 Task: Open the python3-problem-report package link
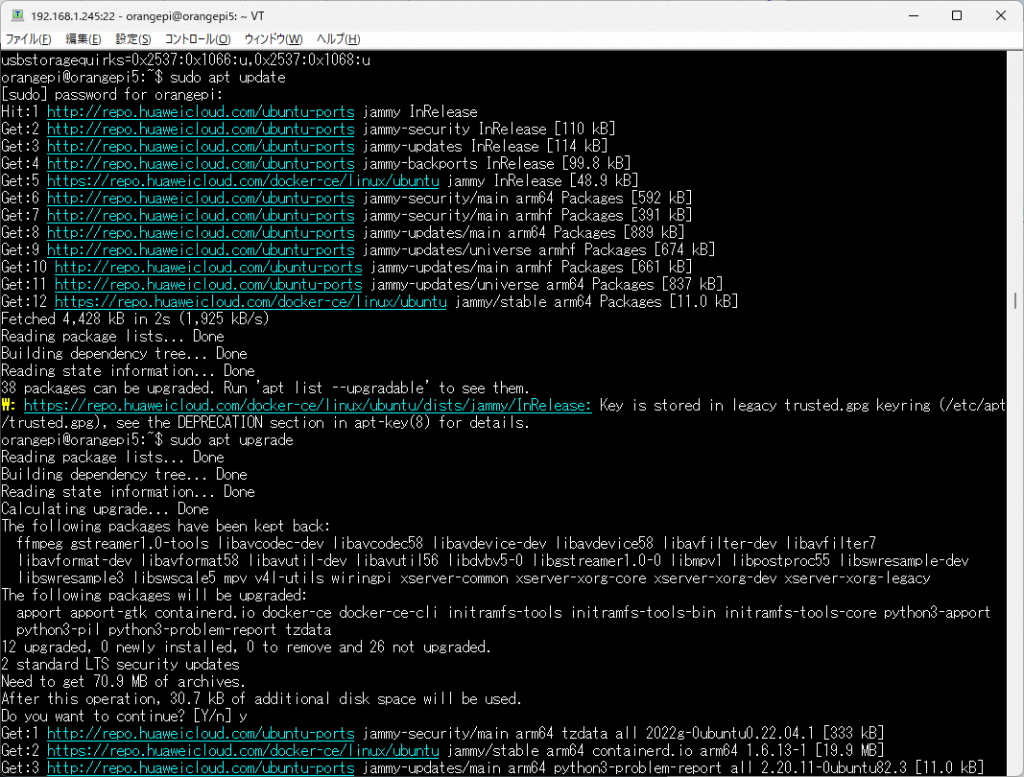(200, 768)
